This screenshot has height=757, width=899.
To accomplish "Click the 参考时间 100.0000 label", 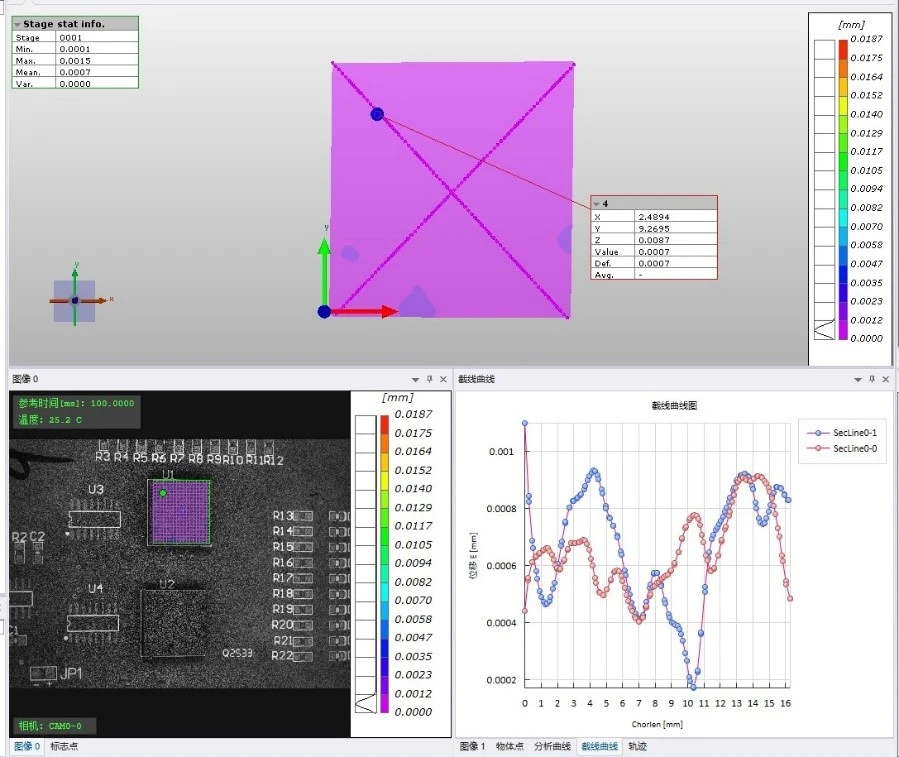I will 76,403.
